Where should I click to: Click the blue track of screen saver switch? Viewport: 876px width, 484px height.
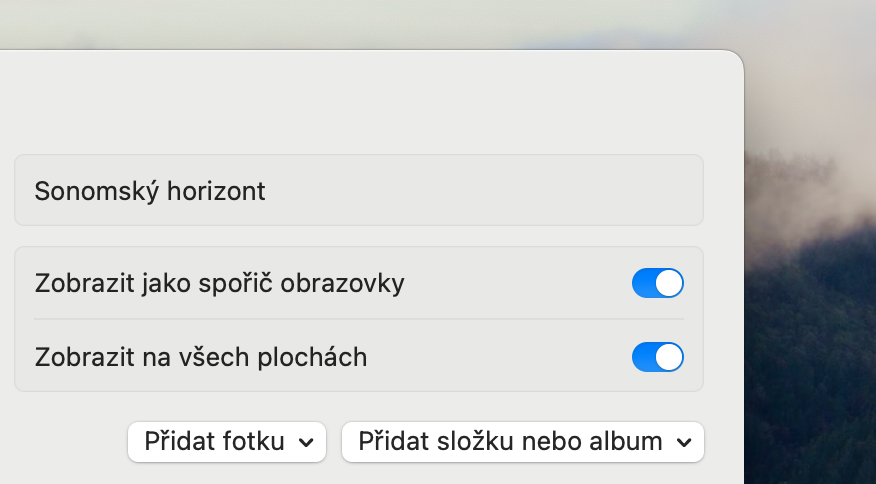[x=644, y=283]
